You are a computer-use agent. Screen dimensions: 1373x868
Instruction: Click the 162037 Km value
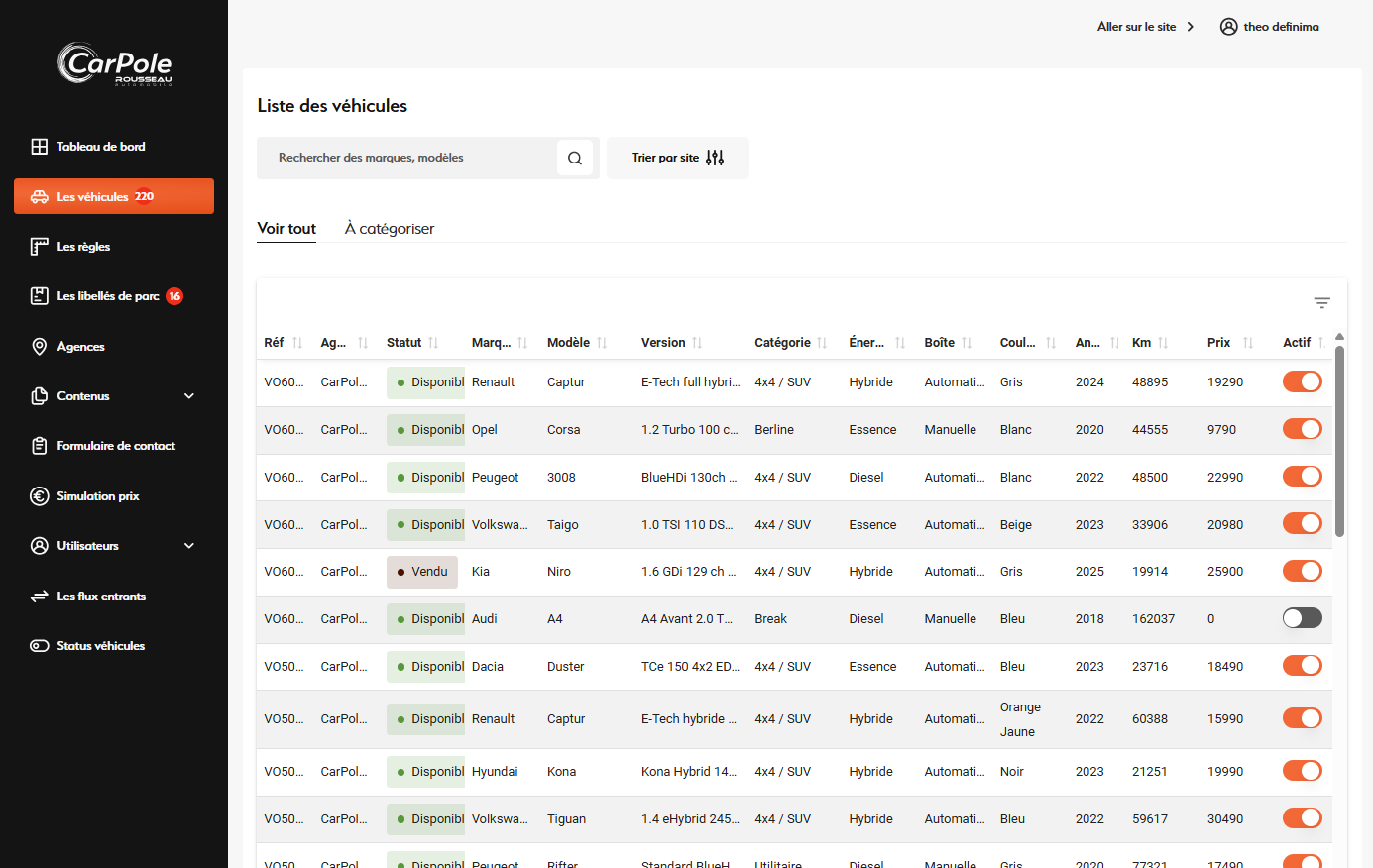(1153, 619)
